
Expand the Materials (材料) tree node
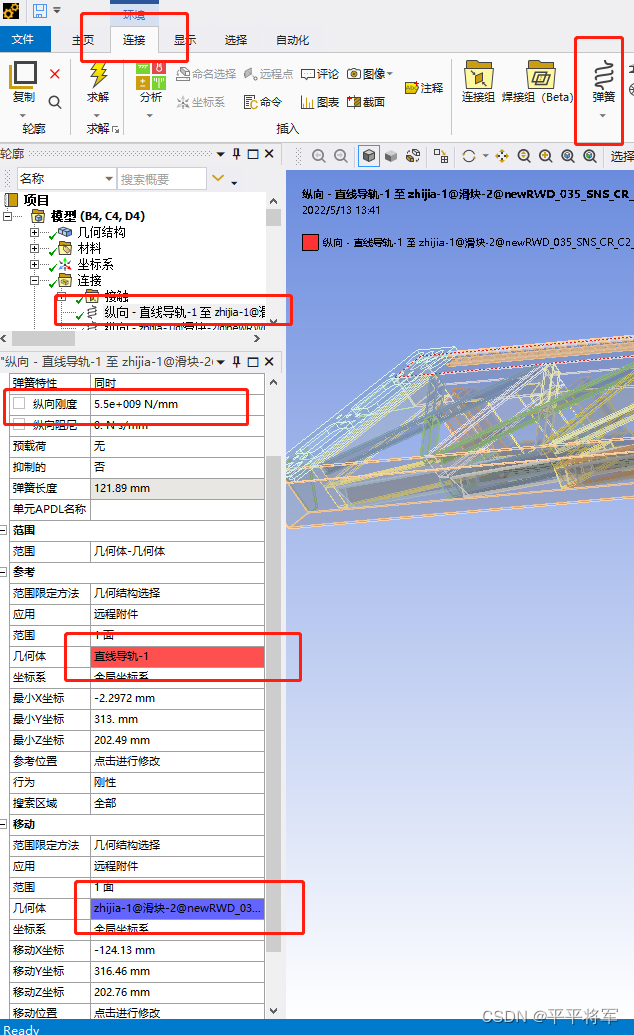click(x=34, y=248)
